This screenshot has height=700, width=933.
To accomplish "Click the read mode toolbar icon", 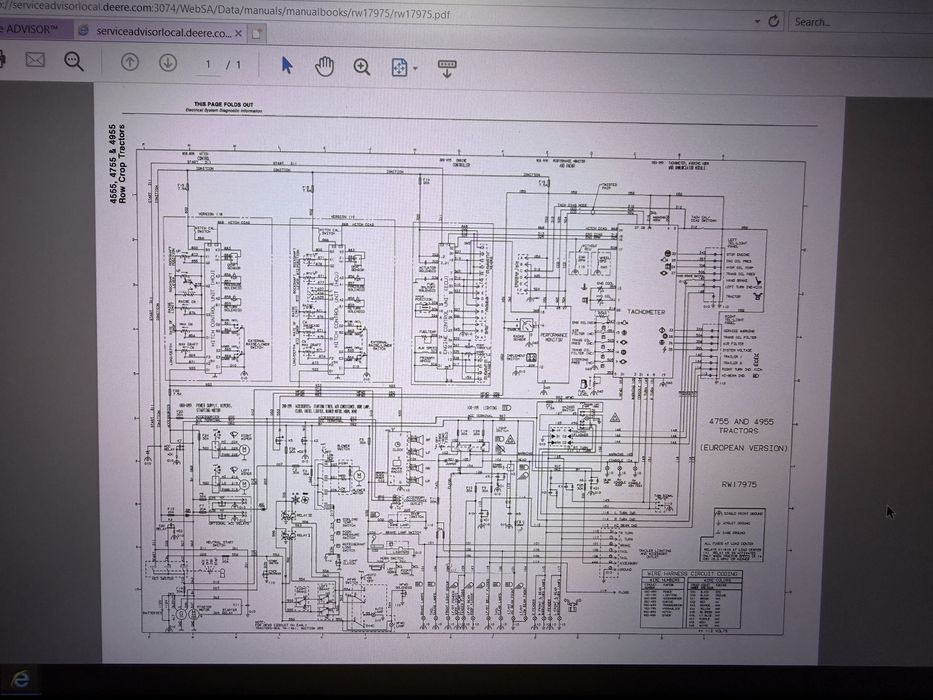I will [447, 68].
